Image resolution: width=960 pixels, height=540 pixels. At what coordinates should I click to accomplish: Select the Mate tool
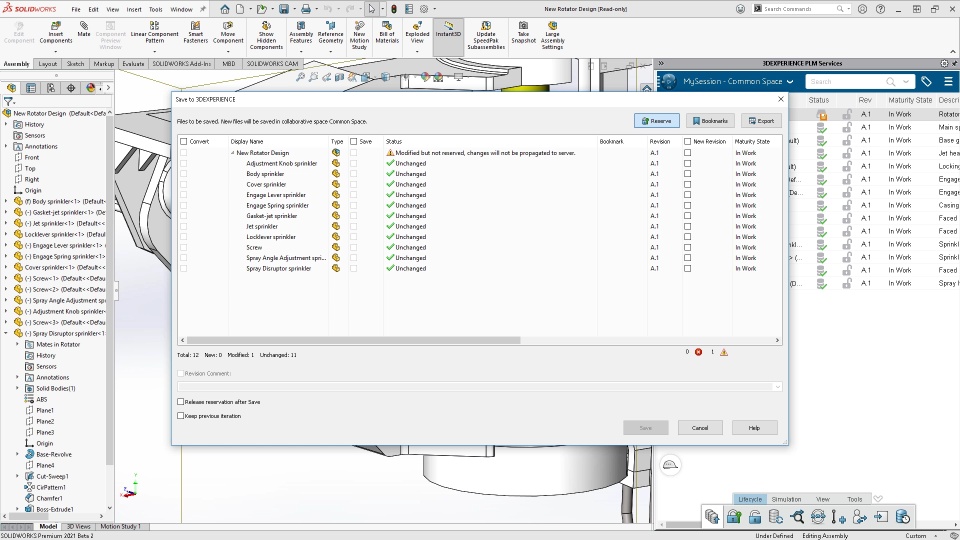[x=84, y=26]
